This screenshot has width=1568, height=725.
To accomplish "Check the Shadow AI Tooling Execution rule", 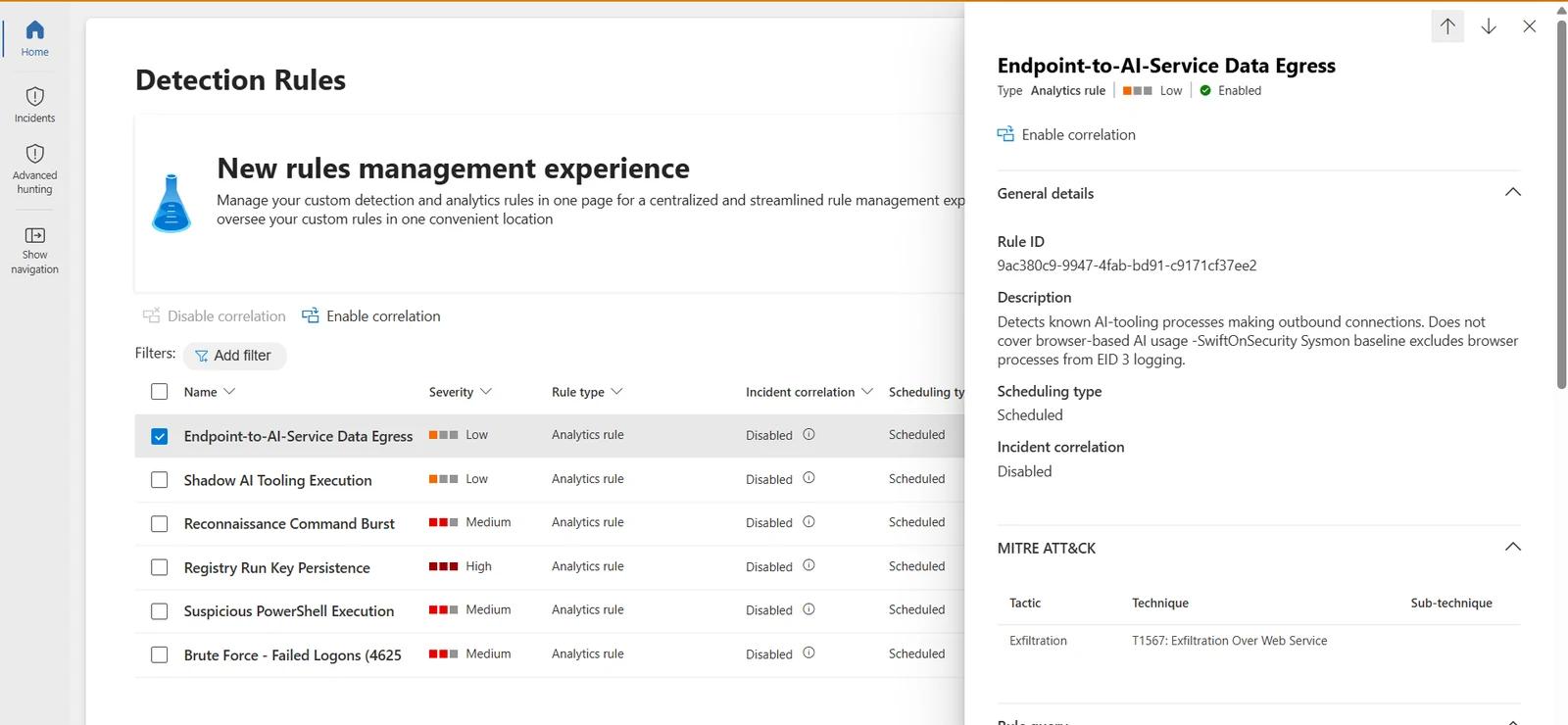I will point(160,480).
